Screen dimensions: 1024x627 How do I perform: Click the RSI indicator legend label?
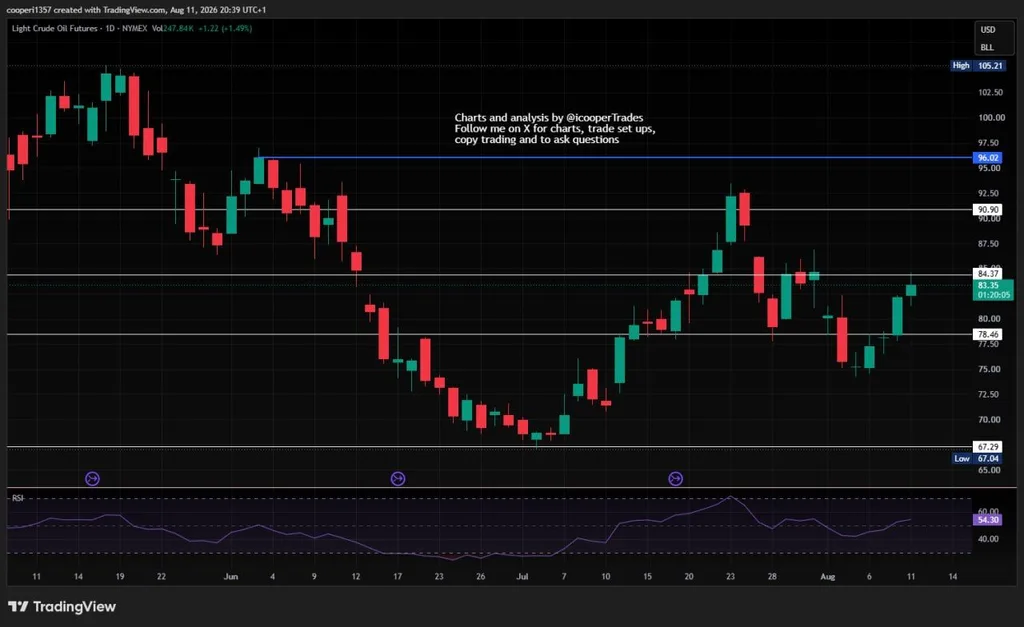(x=18, y=498)
